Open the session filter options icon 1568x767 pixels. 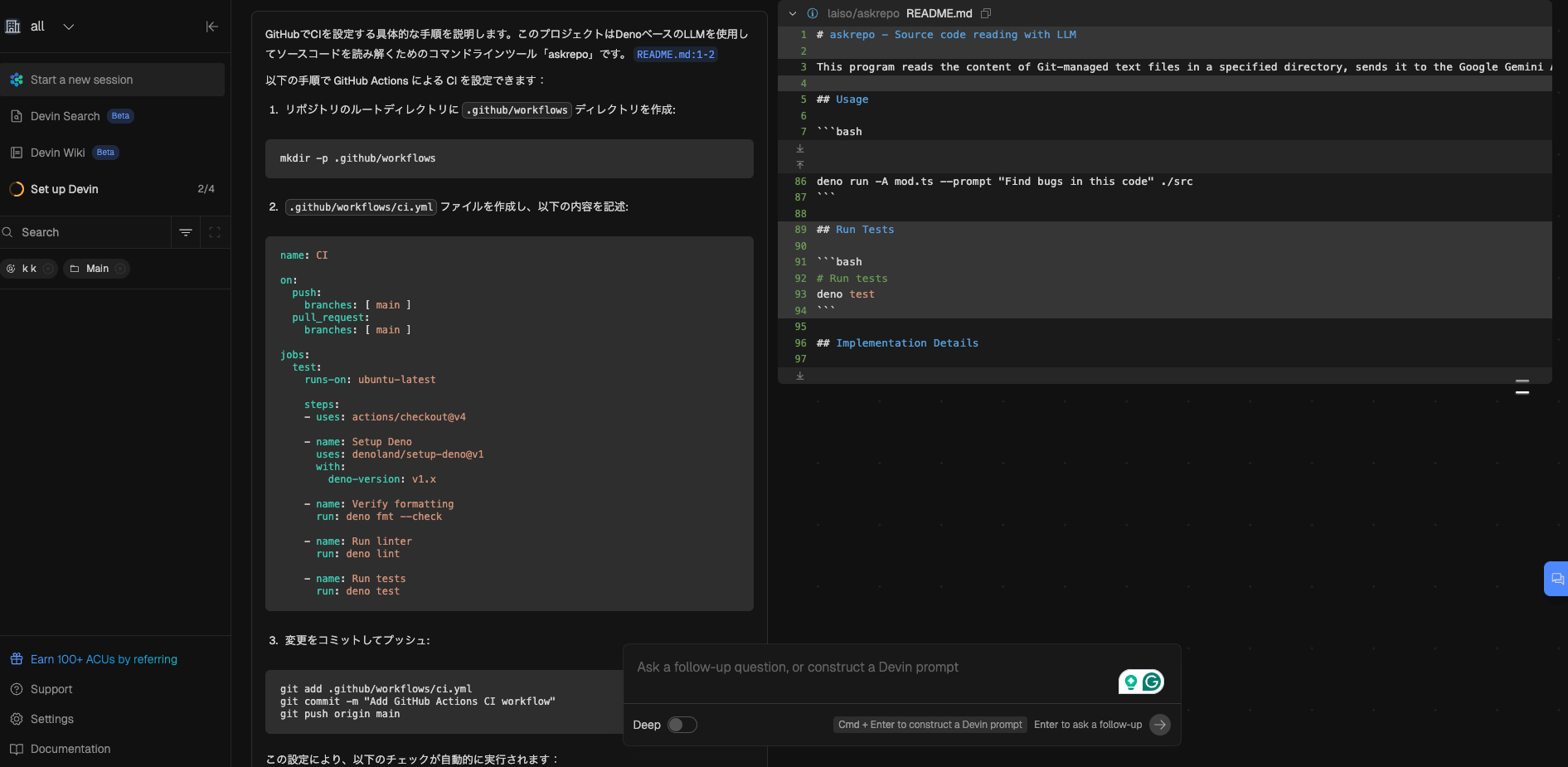coord(186,232)
